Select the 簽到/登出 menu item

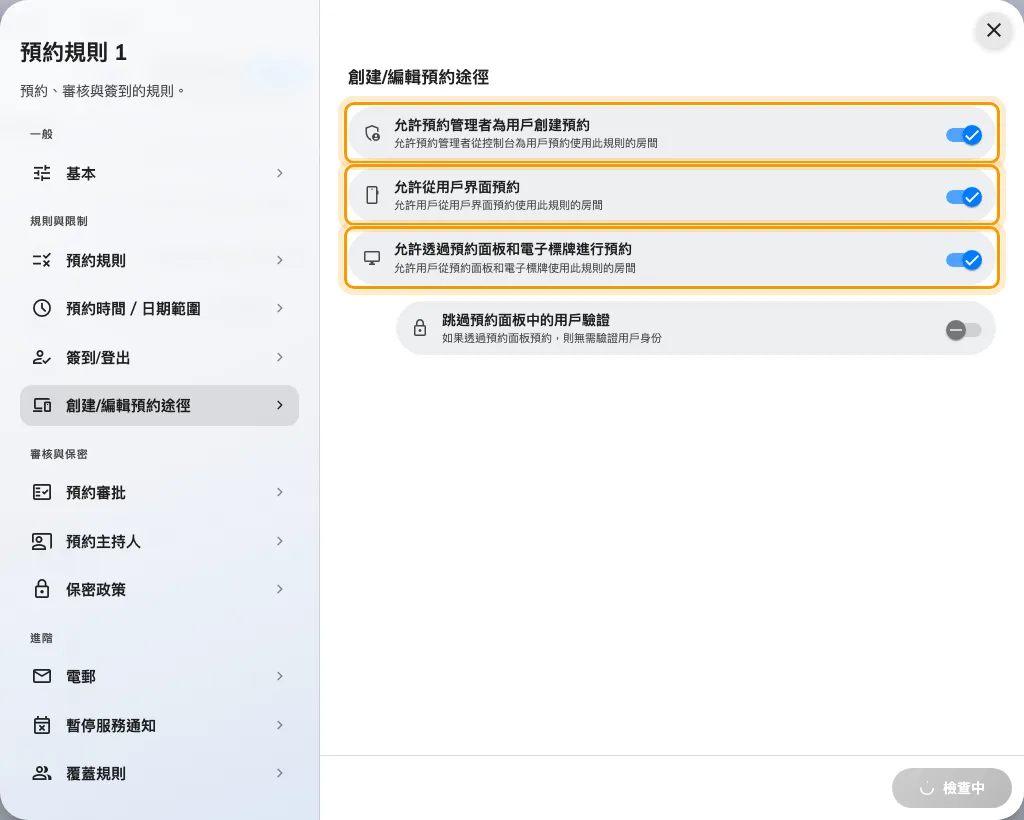[x=159, y=357]
